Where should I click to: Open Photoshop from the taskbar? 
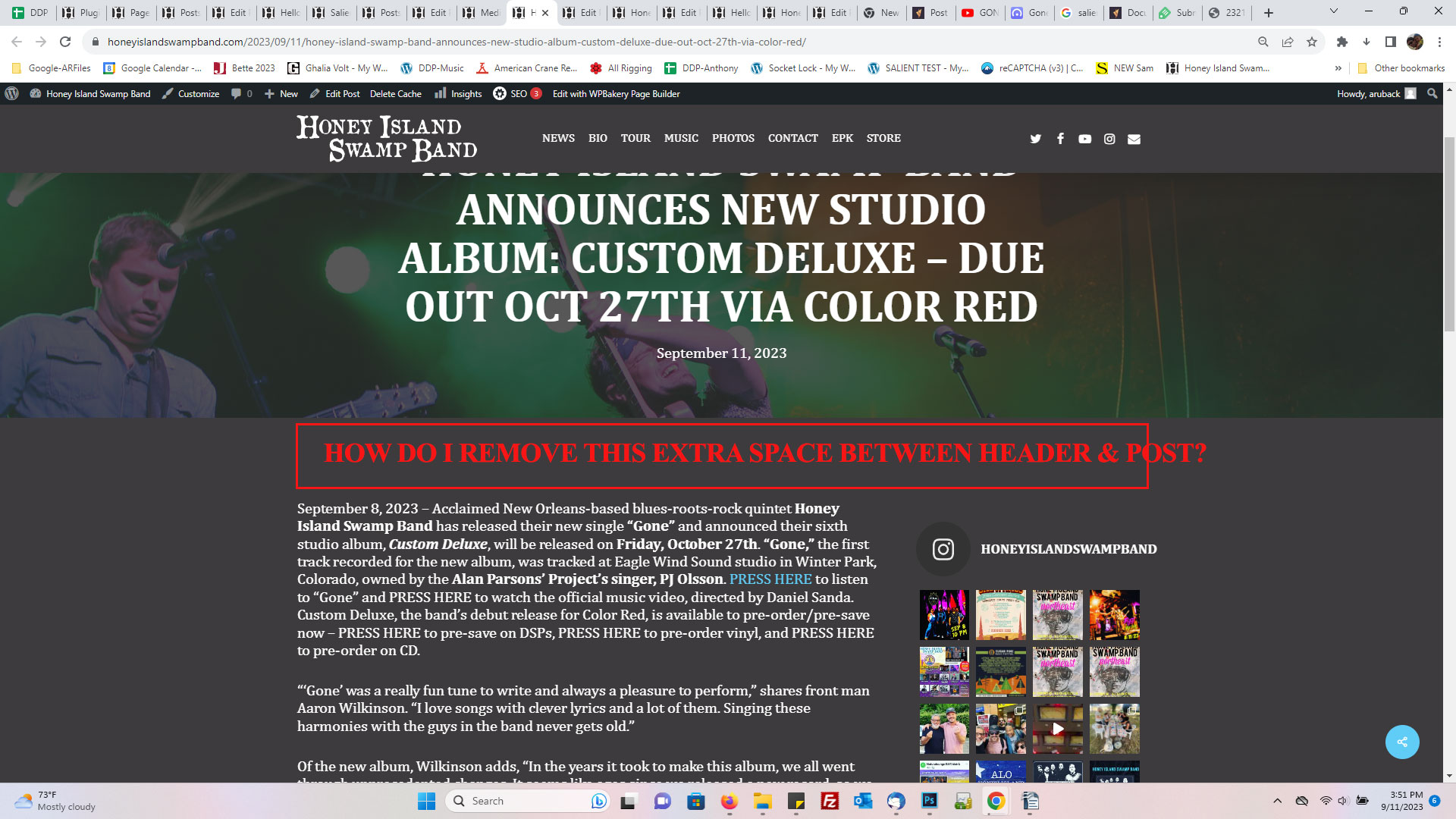coord(929,801)
